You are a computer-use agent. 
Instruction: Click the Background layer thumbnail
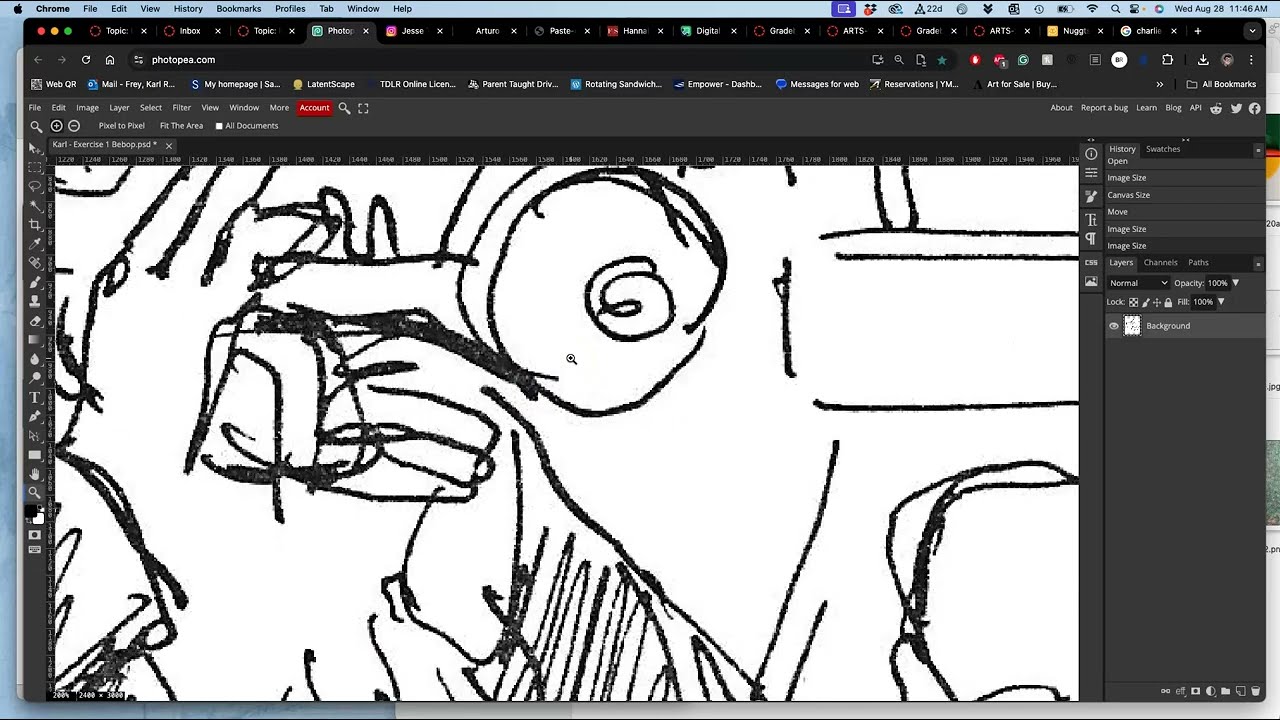[1132, 326]
